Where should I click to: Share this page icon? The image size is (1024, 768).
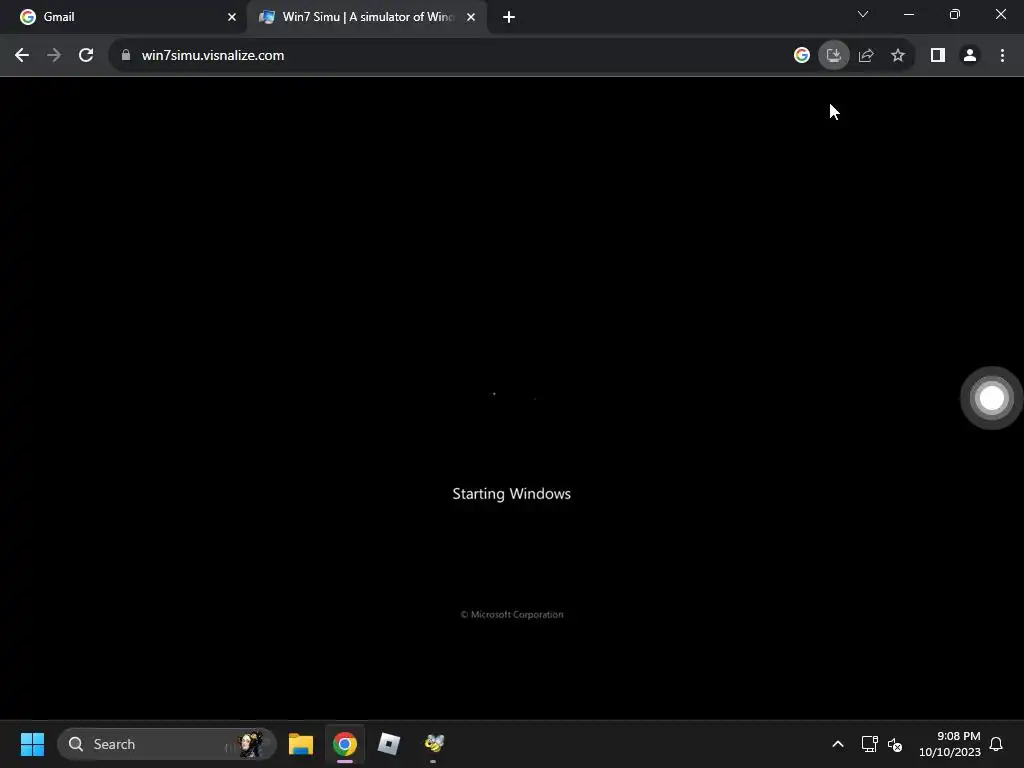tap(866, 56)
